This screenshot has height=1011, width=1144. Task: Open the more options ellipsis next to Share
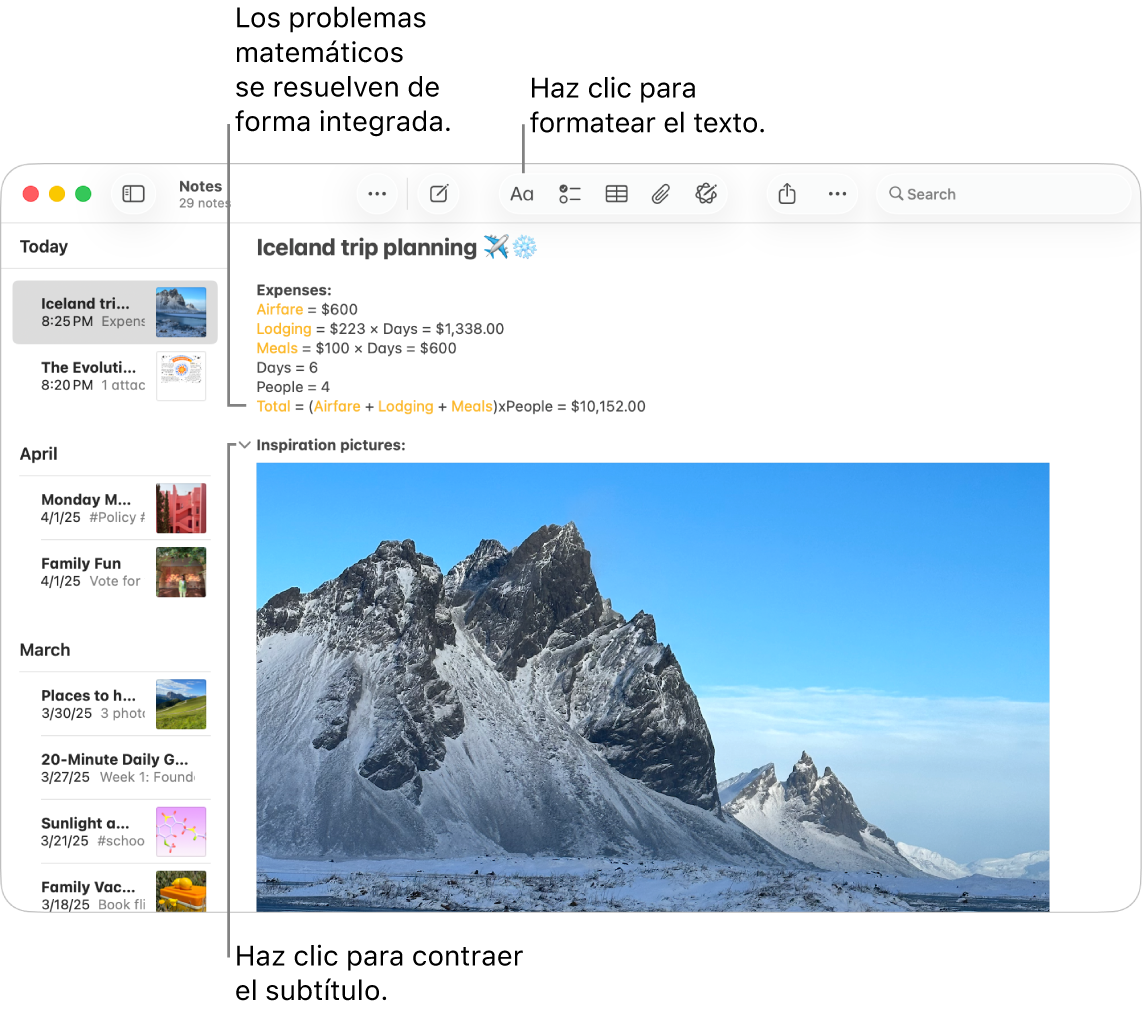(x=837, y=193)
